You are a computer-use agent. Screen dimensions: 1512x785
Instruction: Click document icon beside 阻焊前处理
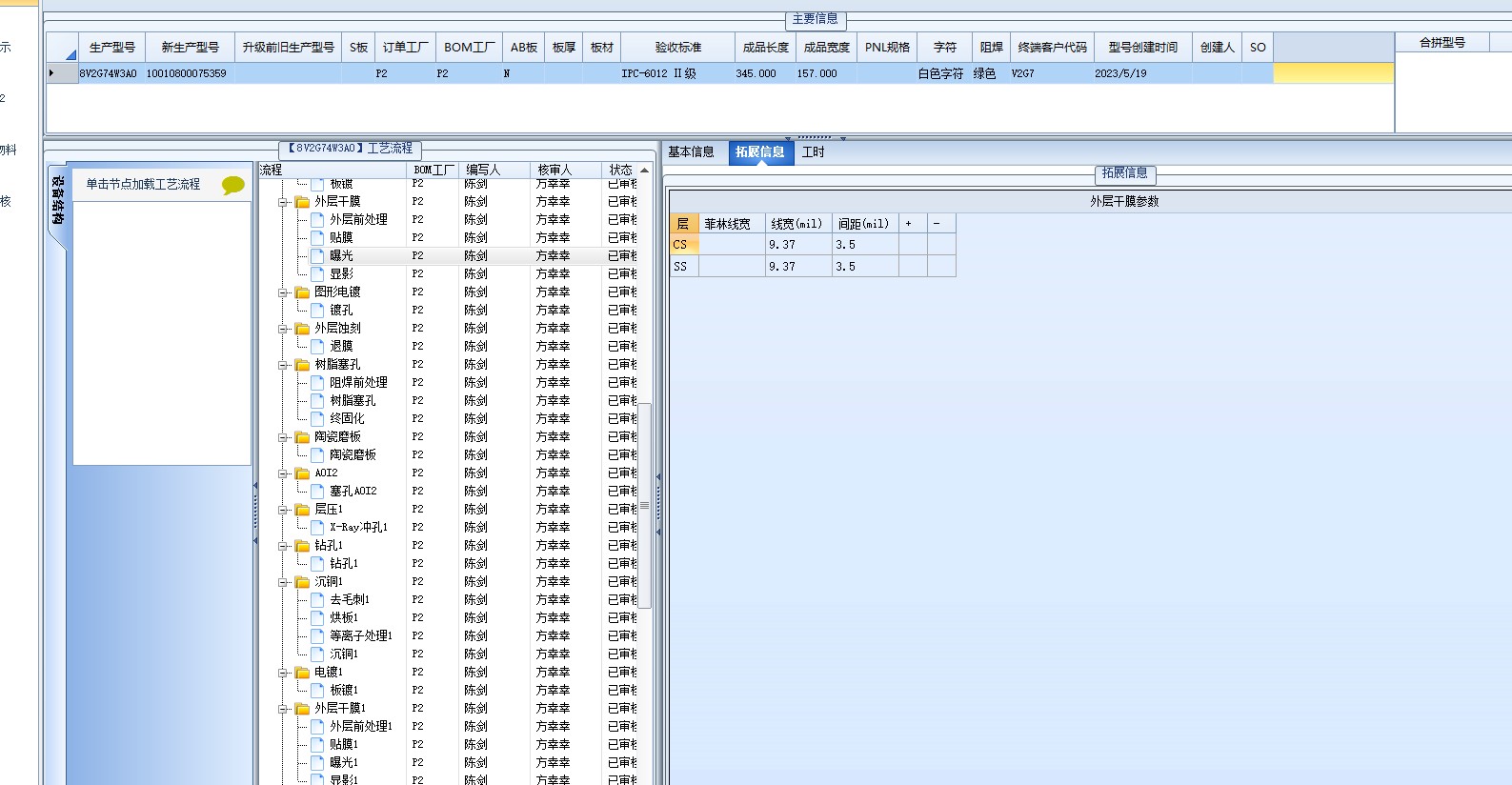[x=318, y=383]
